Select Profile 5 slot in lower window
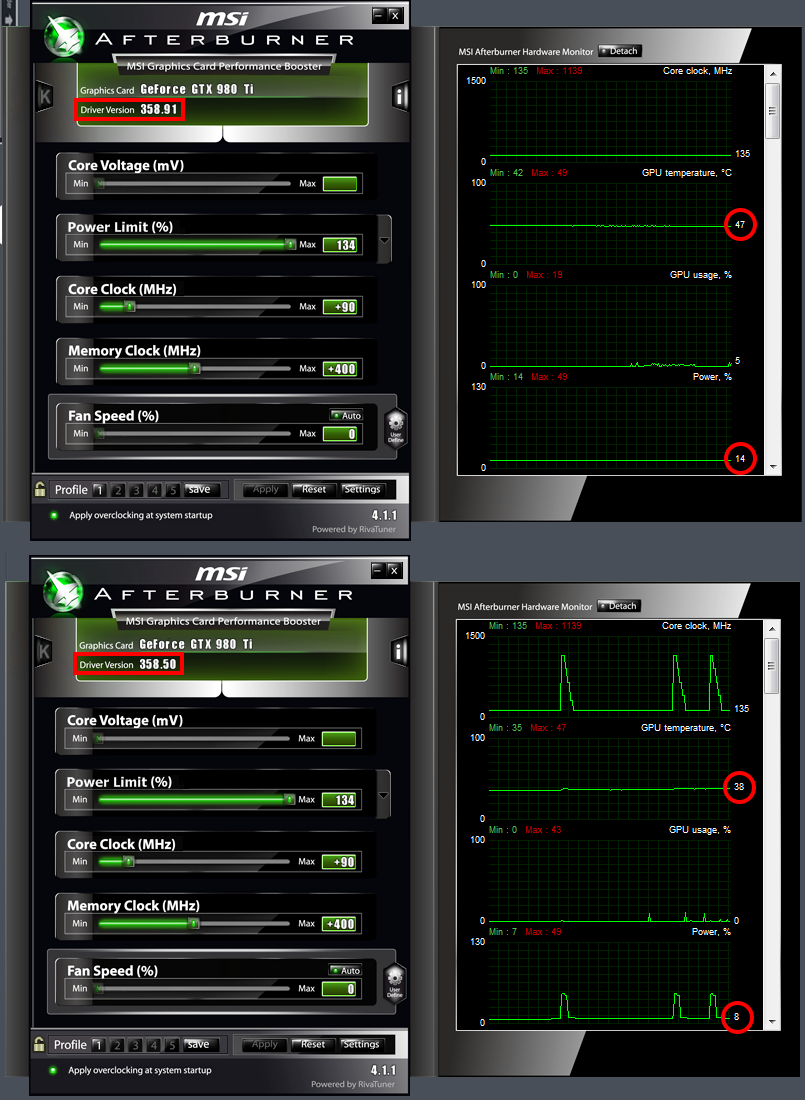The height and width of the screenshot is (1100, 805). (x=172, y=1045)
